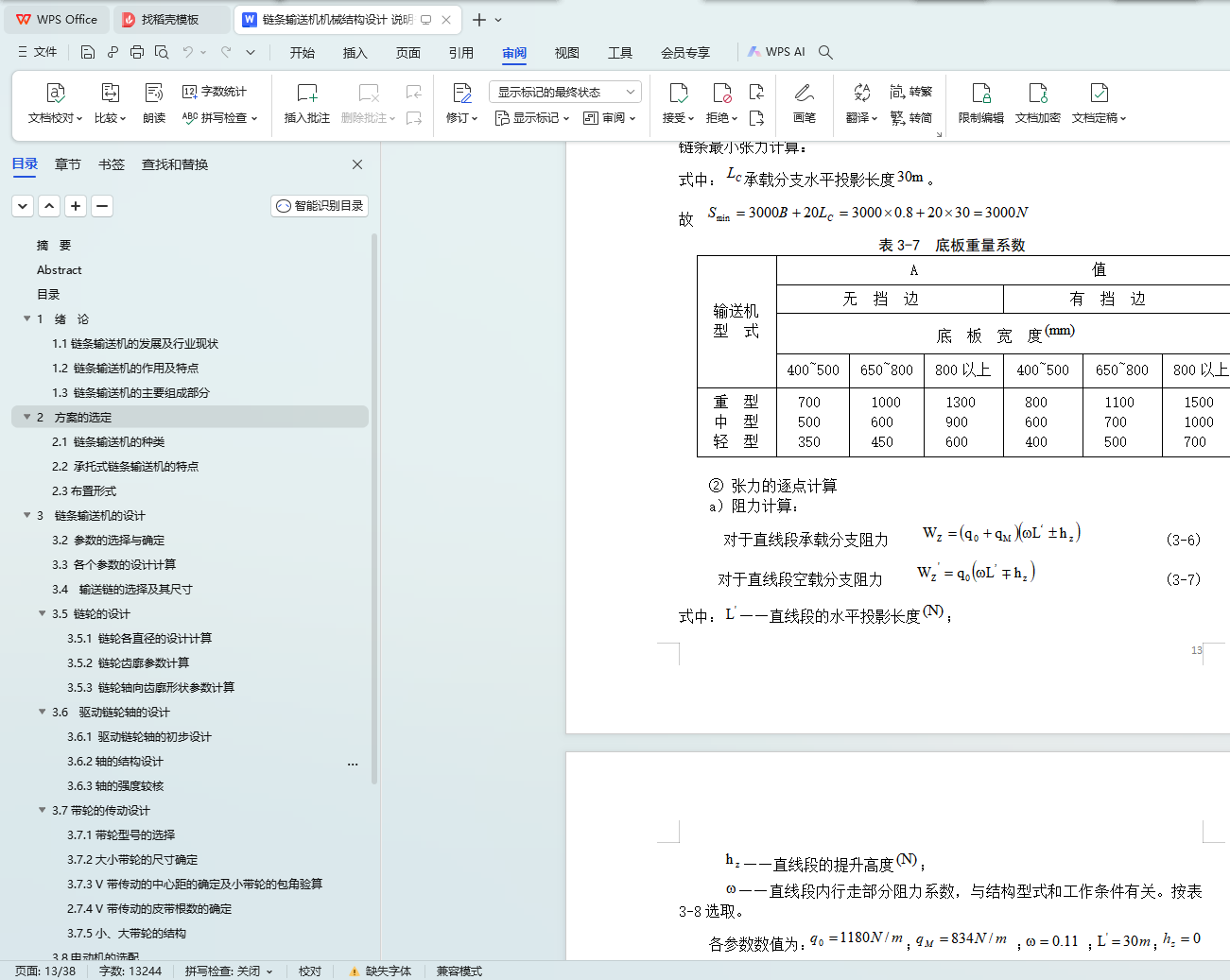Open the 显示标记 show markup dropdown
This screenshot has width=1230, height=980.
coord(532,118)
